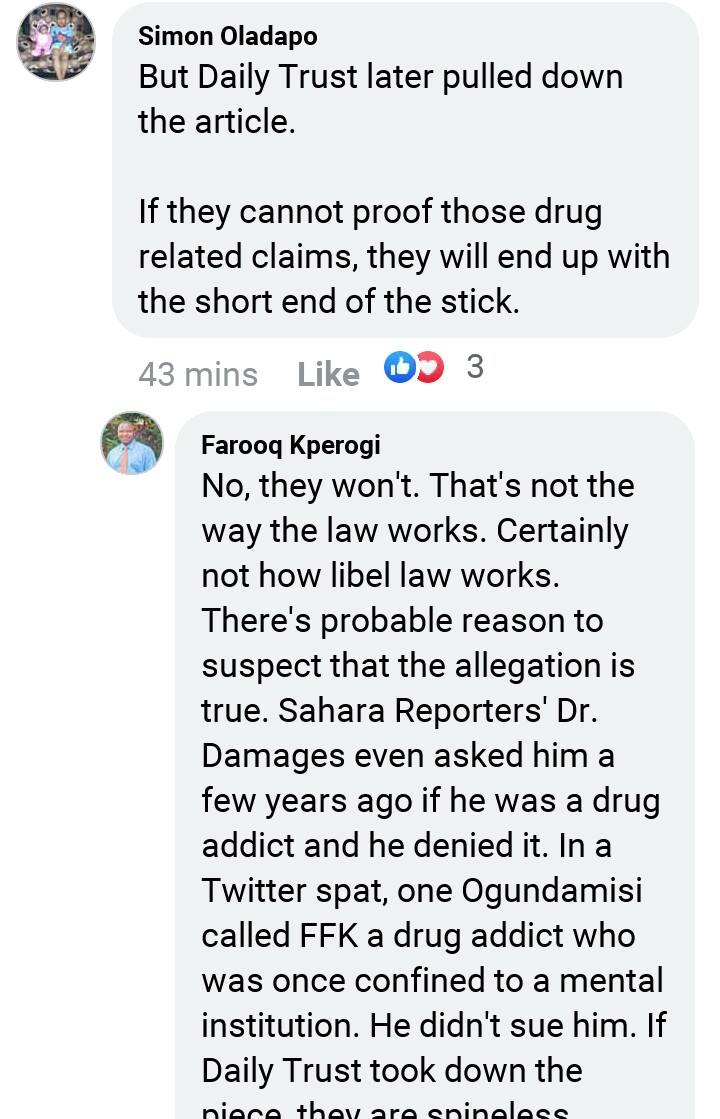Screen dimensions: 720x1119
Task: Open Simon Oladapo's profile picture
Action: pos(56,41)
